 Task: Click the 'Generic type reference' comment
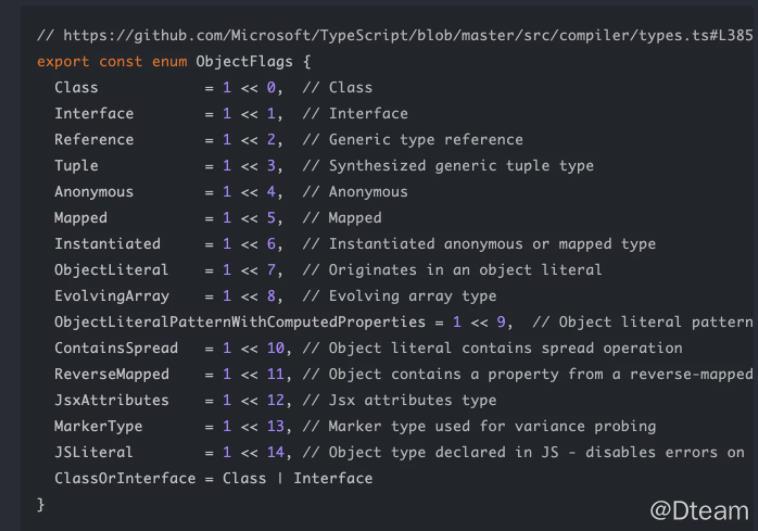(425, 140)
